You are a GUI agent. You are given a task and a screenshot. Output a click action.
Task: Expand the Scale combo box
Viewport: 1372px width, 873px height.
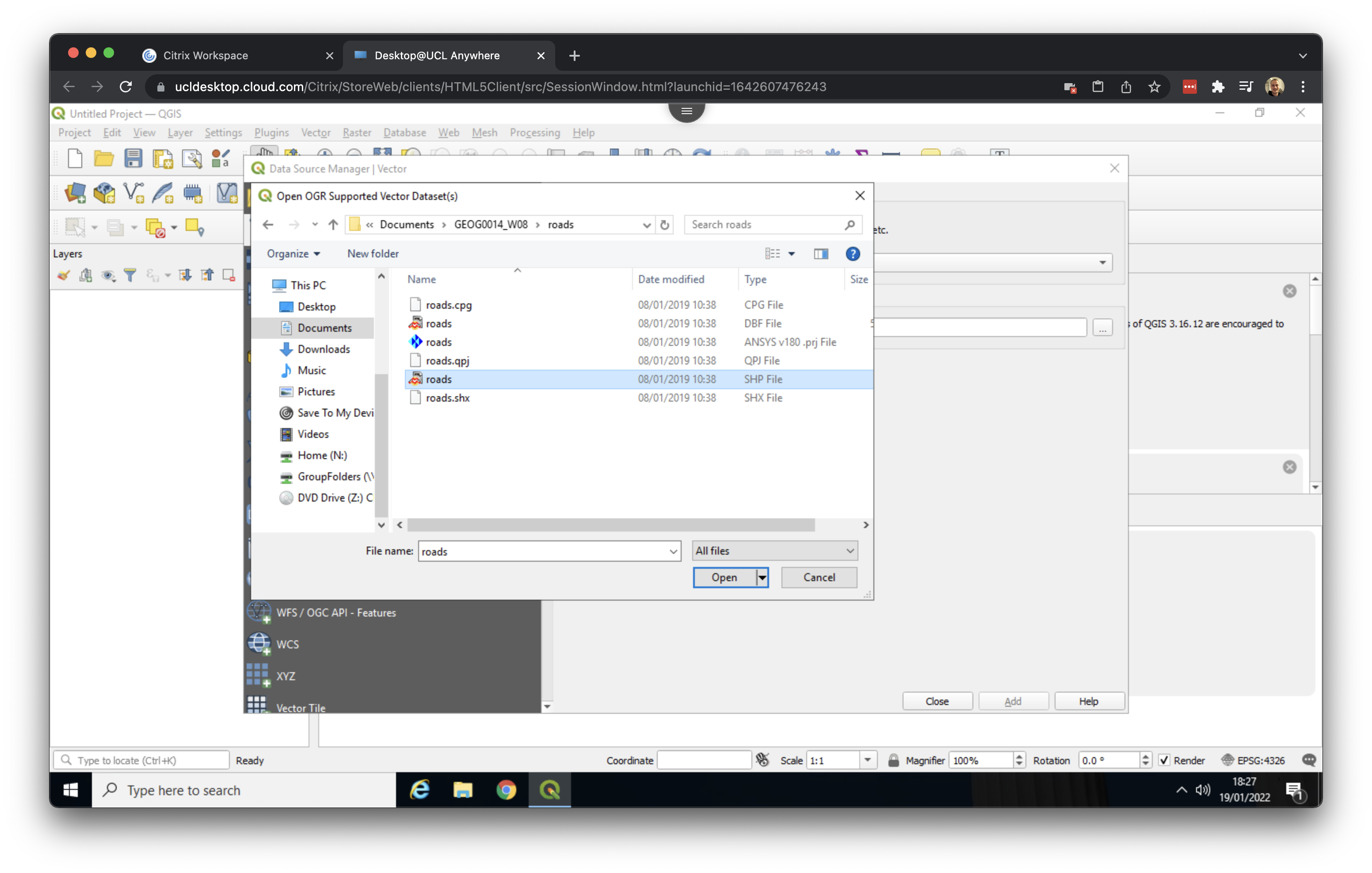point(867,760)
